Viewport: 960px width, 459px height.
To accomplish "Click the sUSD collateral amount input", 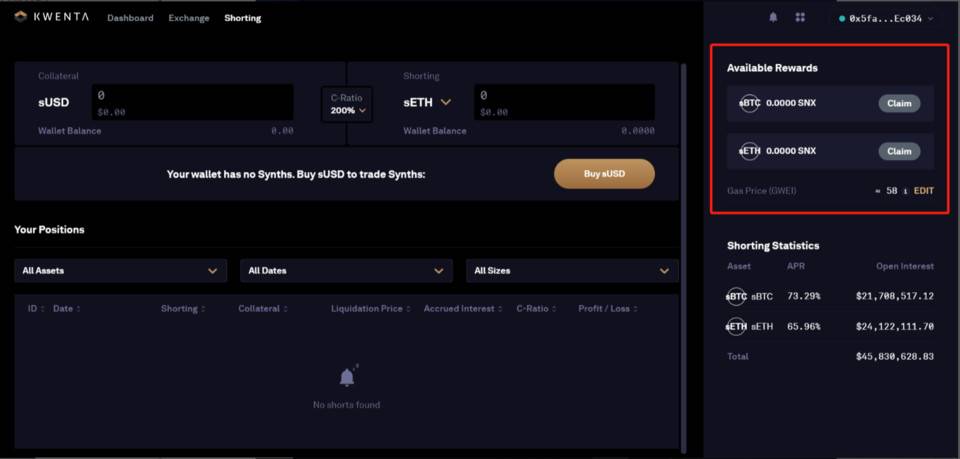I will tap(192, 102).
